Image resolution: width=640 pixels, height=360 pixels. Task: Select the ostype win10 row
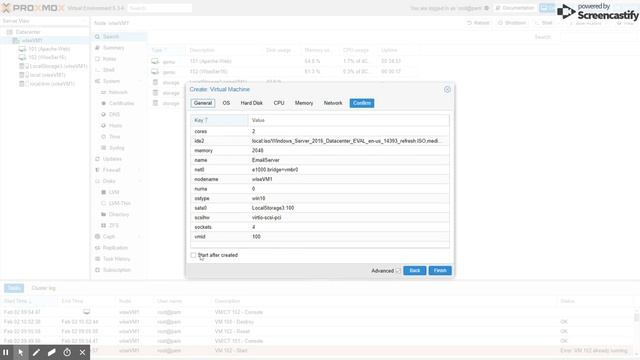(x=320, y=198)
